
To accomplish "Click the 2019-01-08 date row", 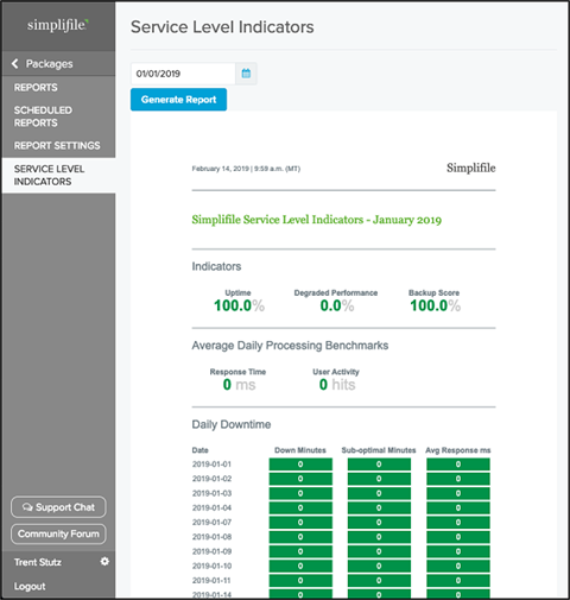I will point(212,537).
